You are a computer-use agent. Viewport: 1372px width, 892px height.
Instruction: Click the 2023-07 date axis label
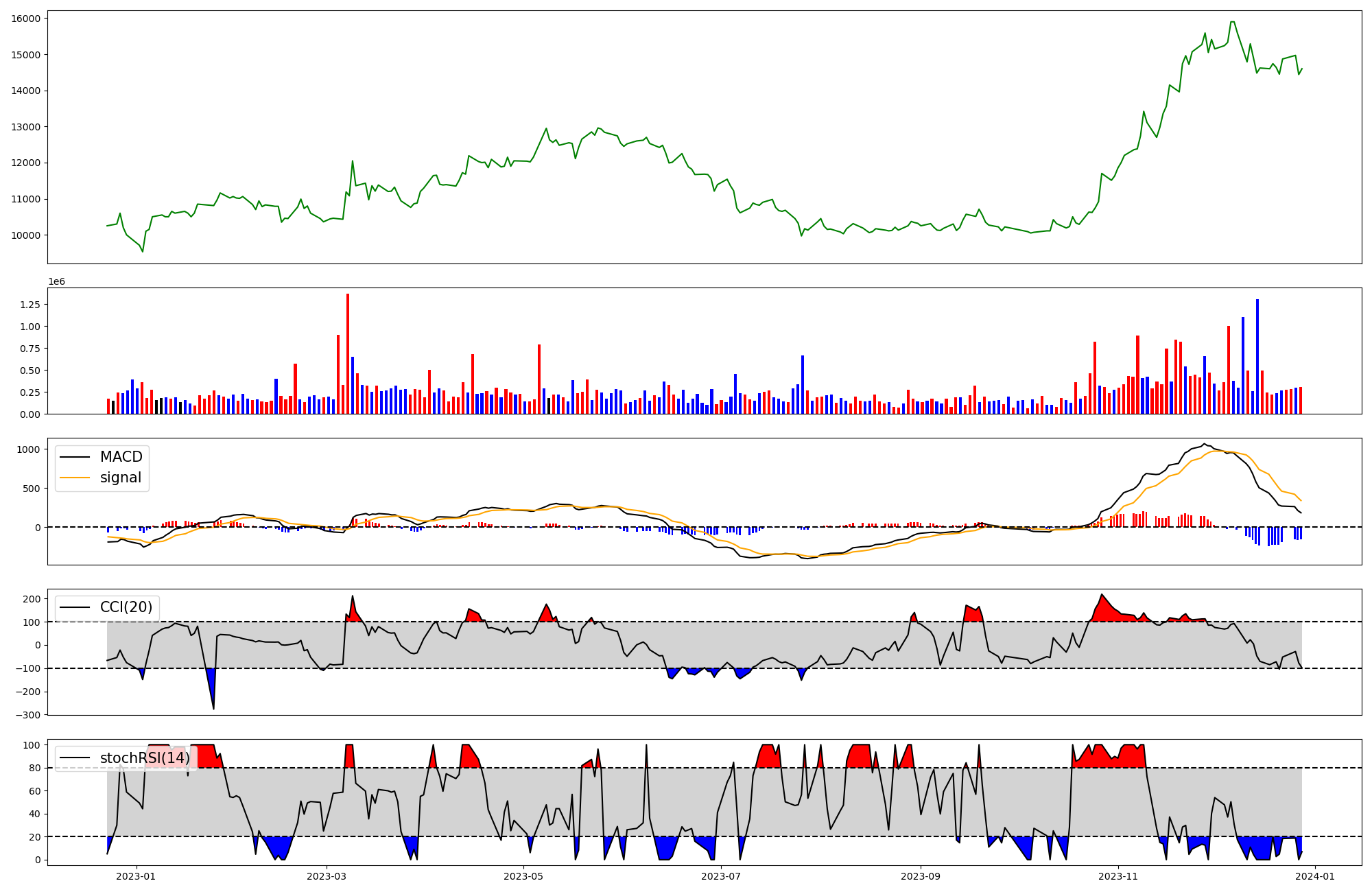[x=722, y=876]
